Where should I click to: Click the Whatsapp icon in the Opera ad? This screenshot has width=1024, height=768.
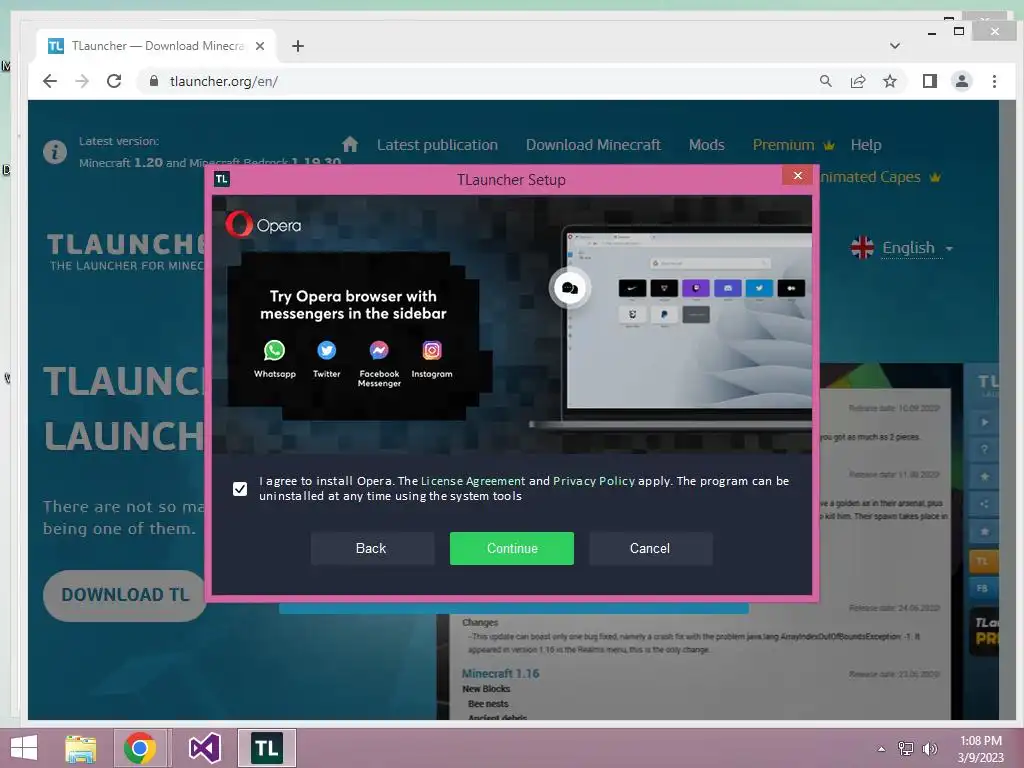274,351
